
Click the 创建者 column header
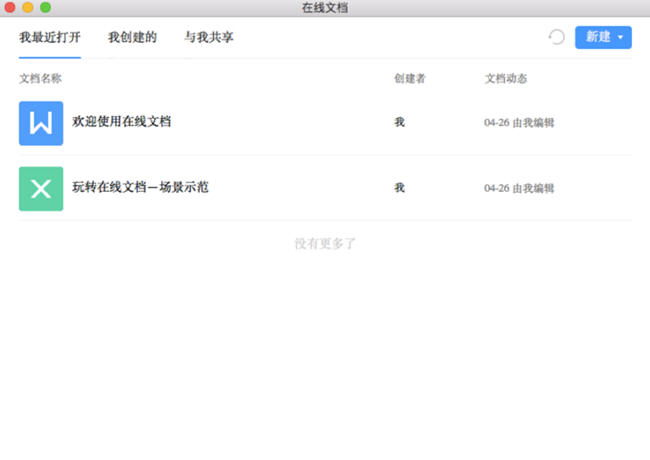pos(410,78)
